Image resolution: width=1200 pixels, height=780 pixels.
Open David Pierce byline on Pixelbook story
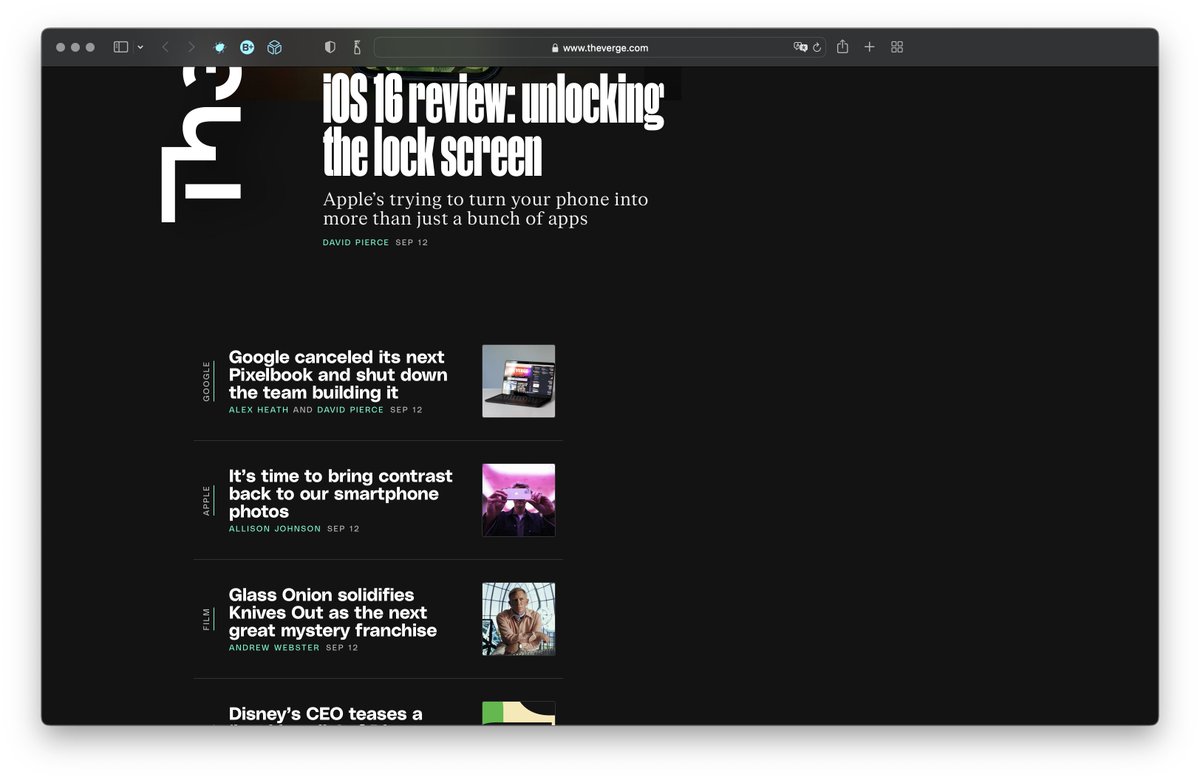350,410
